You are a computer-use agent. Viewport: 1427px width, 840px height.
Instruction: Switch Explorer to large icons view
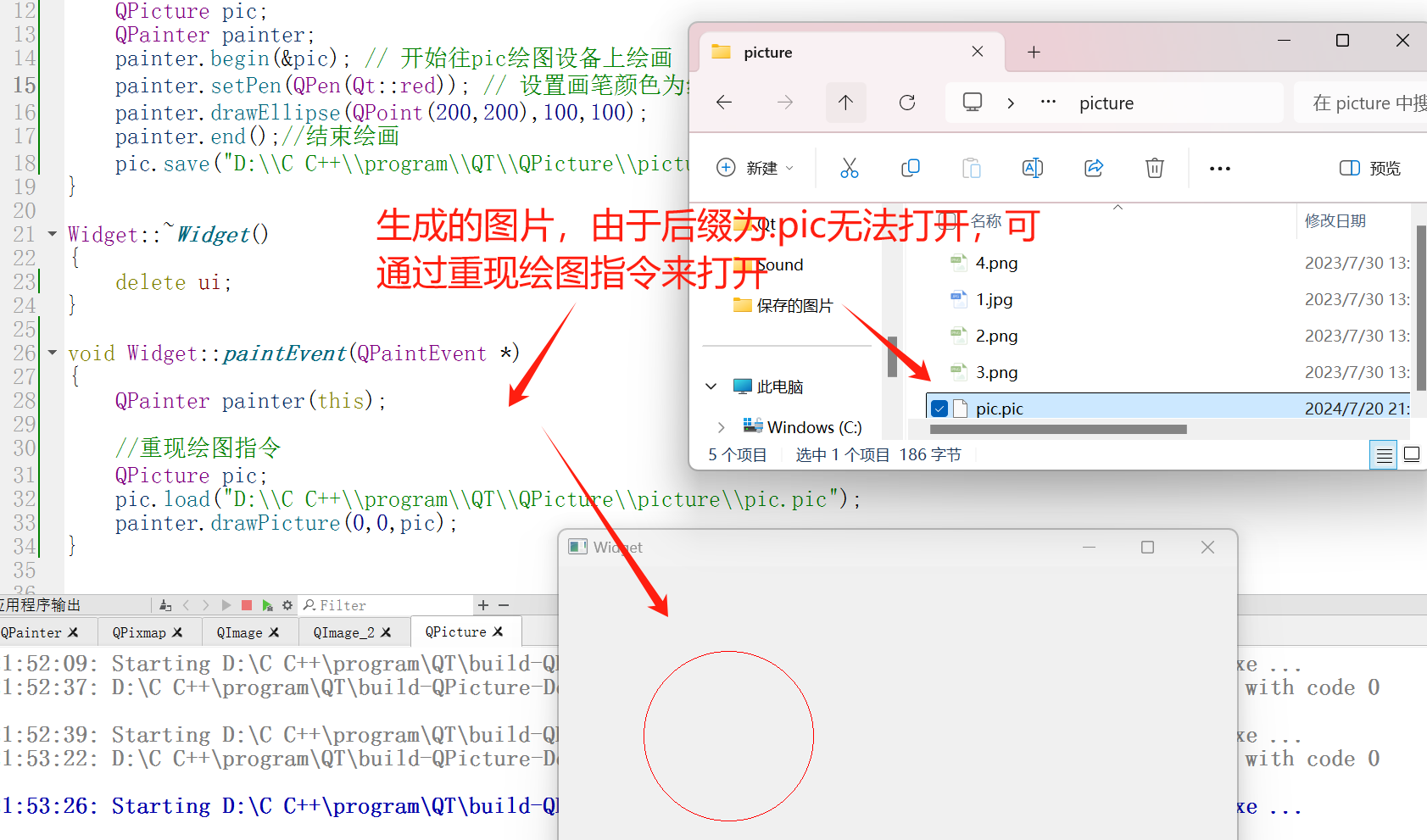[x=1412, y=455]
